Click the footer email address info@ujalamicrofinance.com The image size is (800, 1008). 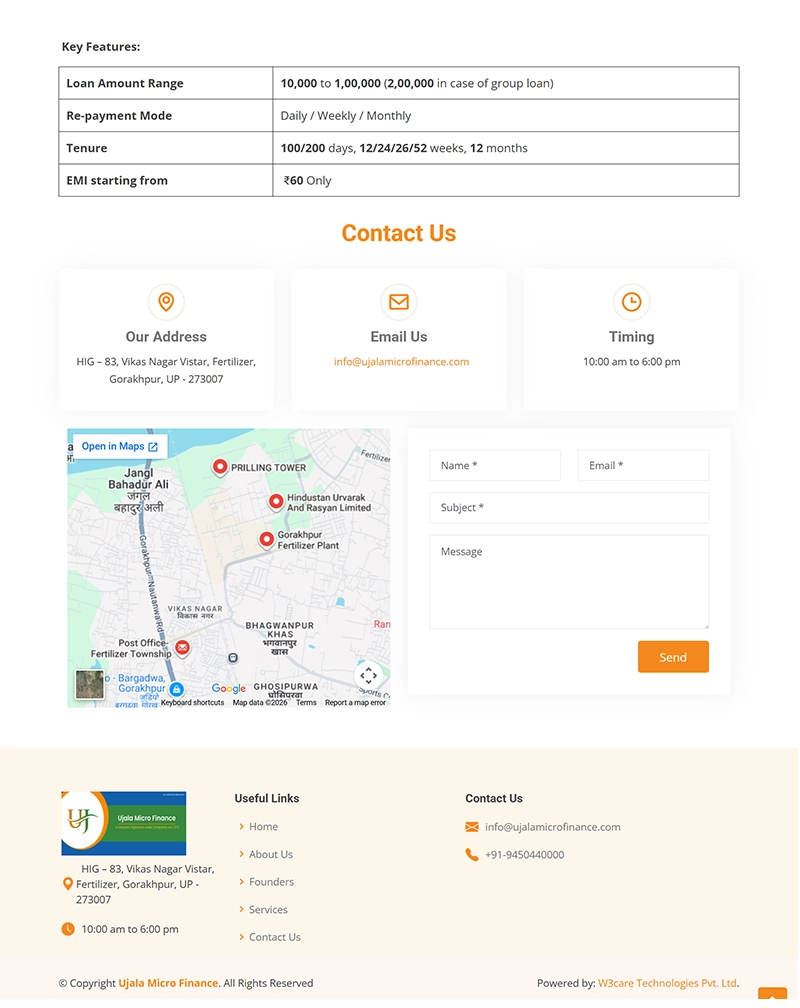[553, 827]
